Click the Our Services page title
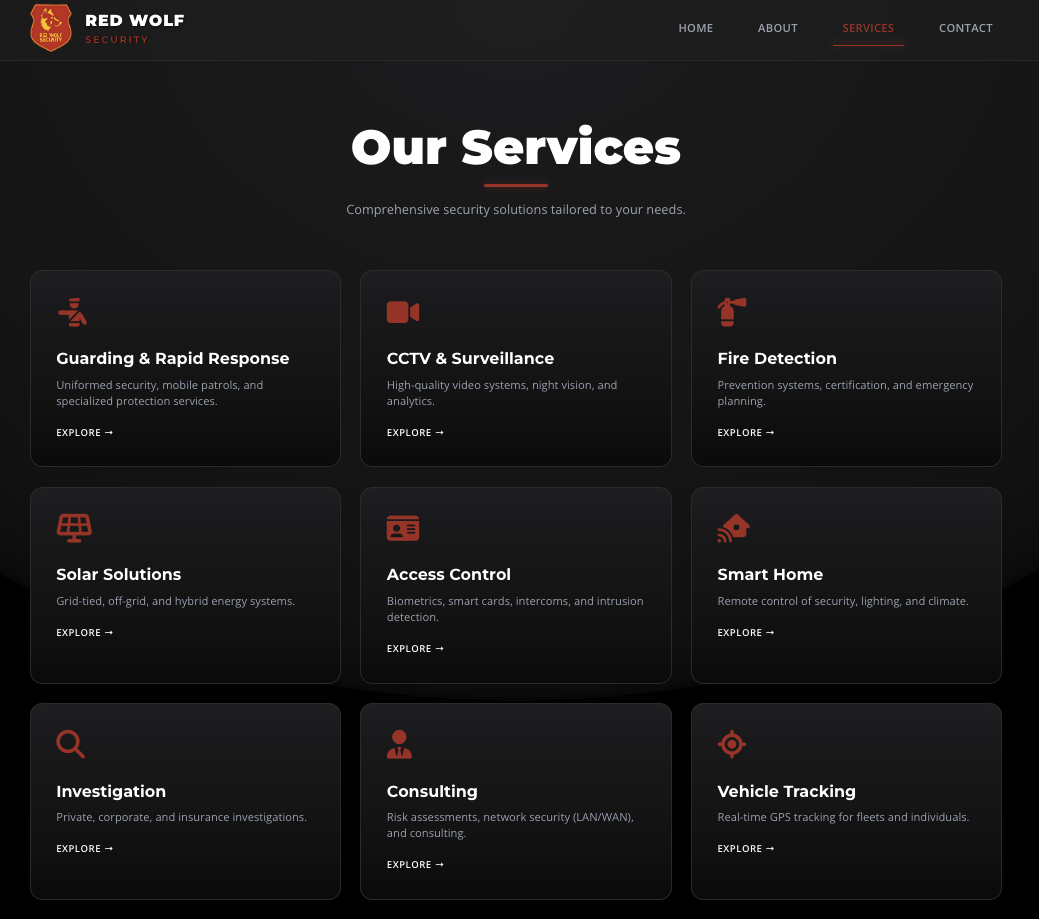 point(516,147)
